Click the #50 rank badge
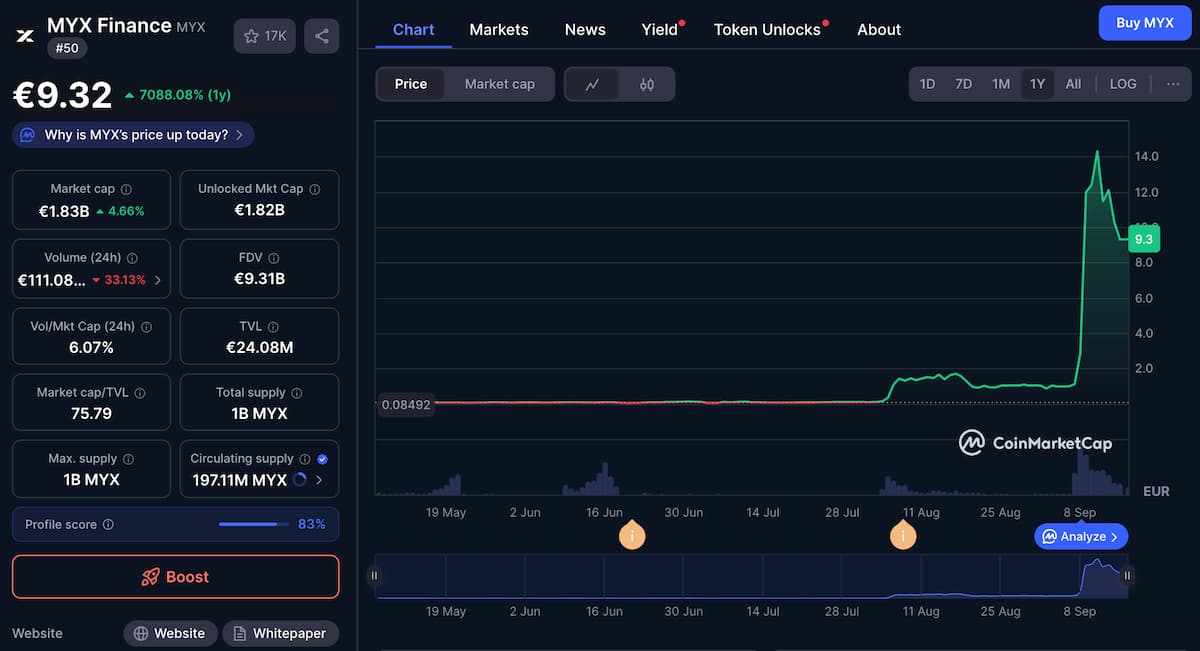1200x651 pixels. 66,48
